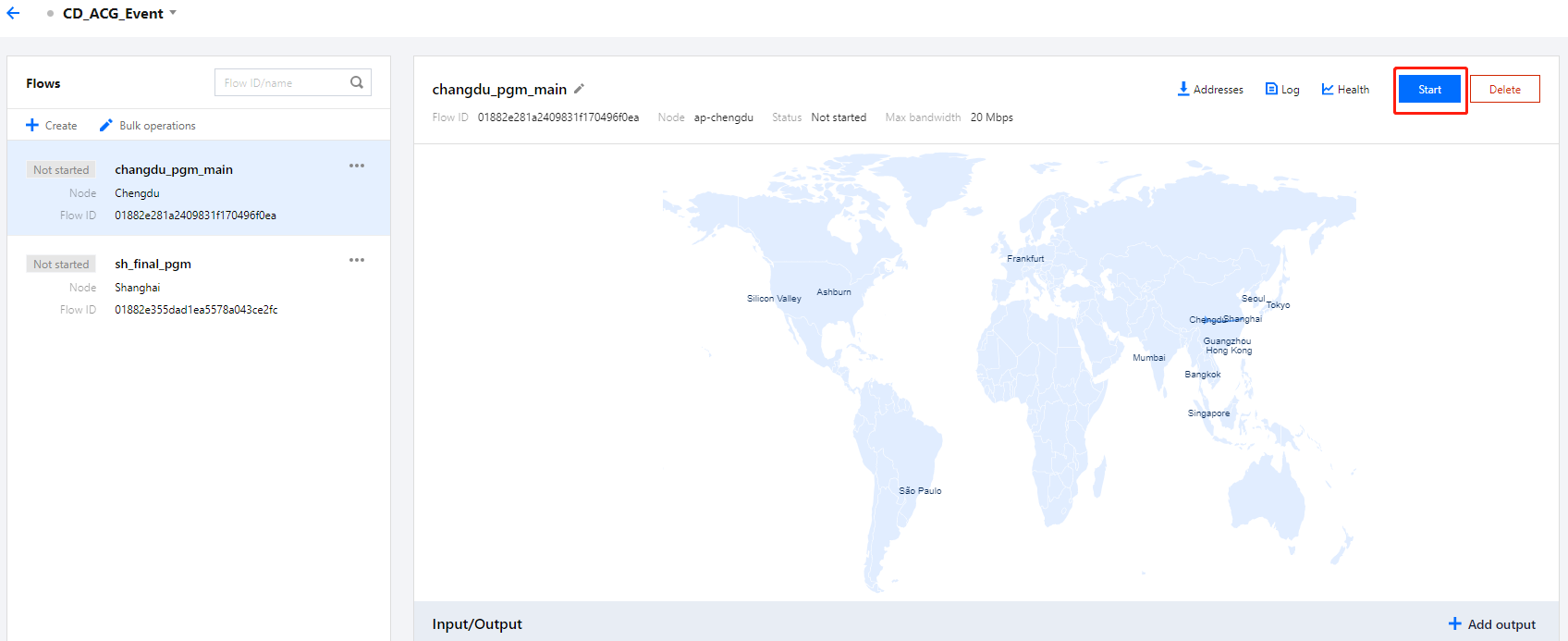This screenshot has height=641, width=1568.
Task: Click the Chengdu node text in flow list
Action: pyautogui.click(x=137, y=193)
